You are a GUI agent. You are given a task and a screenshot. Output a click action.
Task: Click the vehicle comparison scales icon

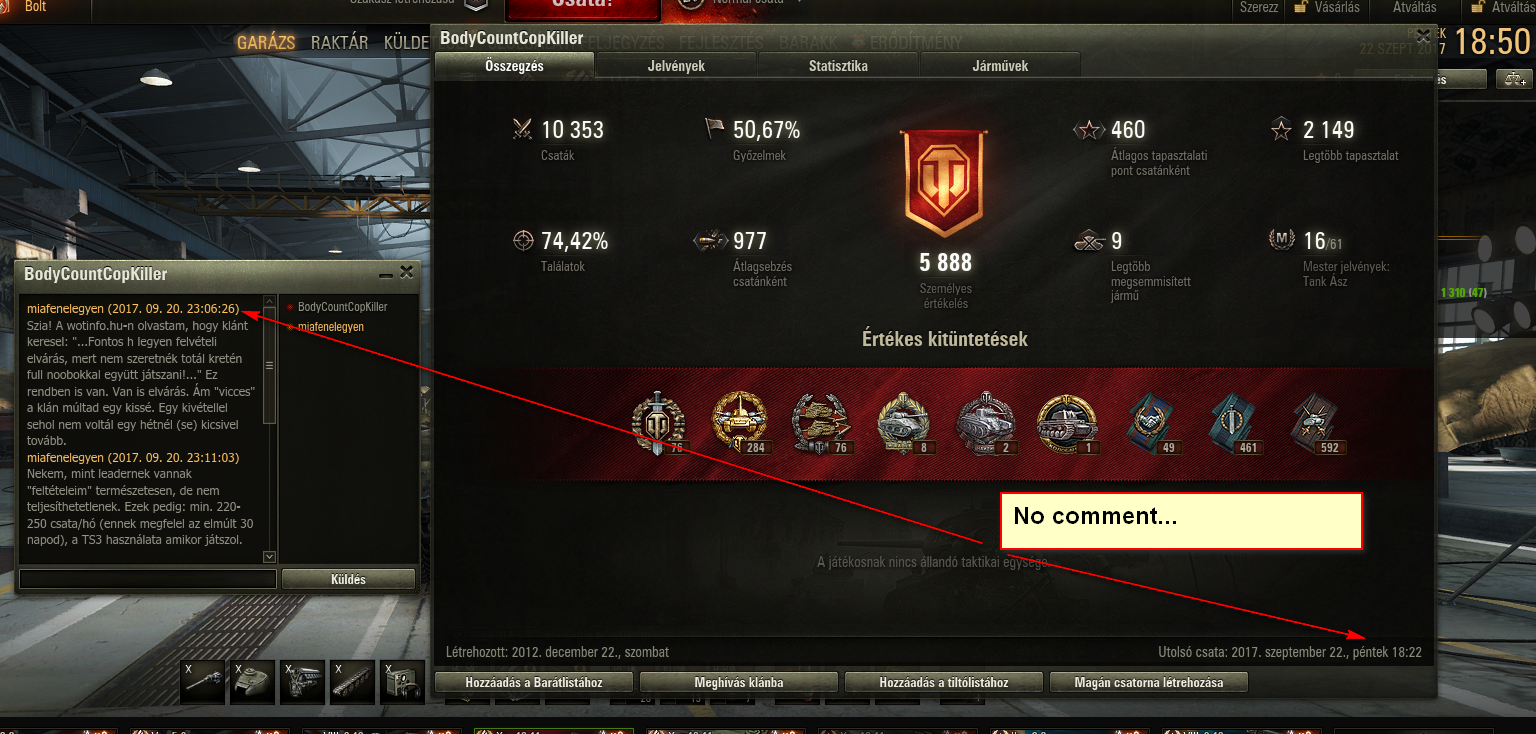pyautogui.click(x=1514, y=79)
